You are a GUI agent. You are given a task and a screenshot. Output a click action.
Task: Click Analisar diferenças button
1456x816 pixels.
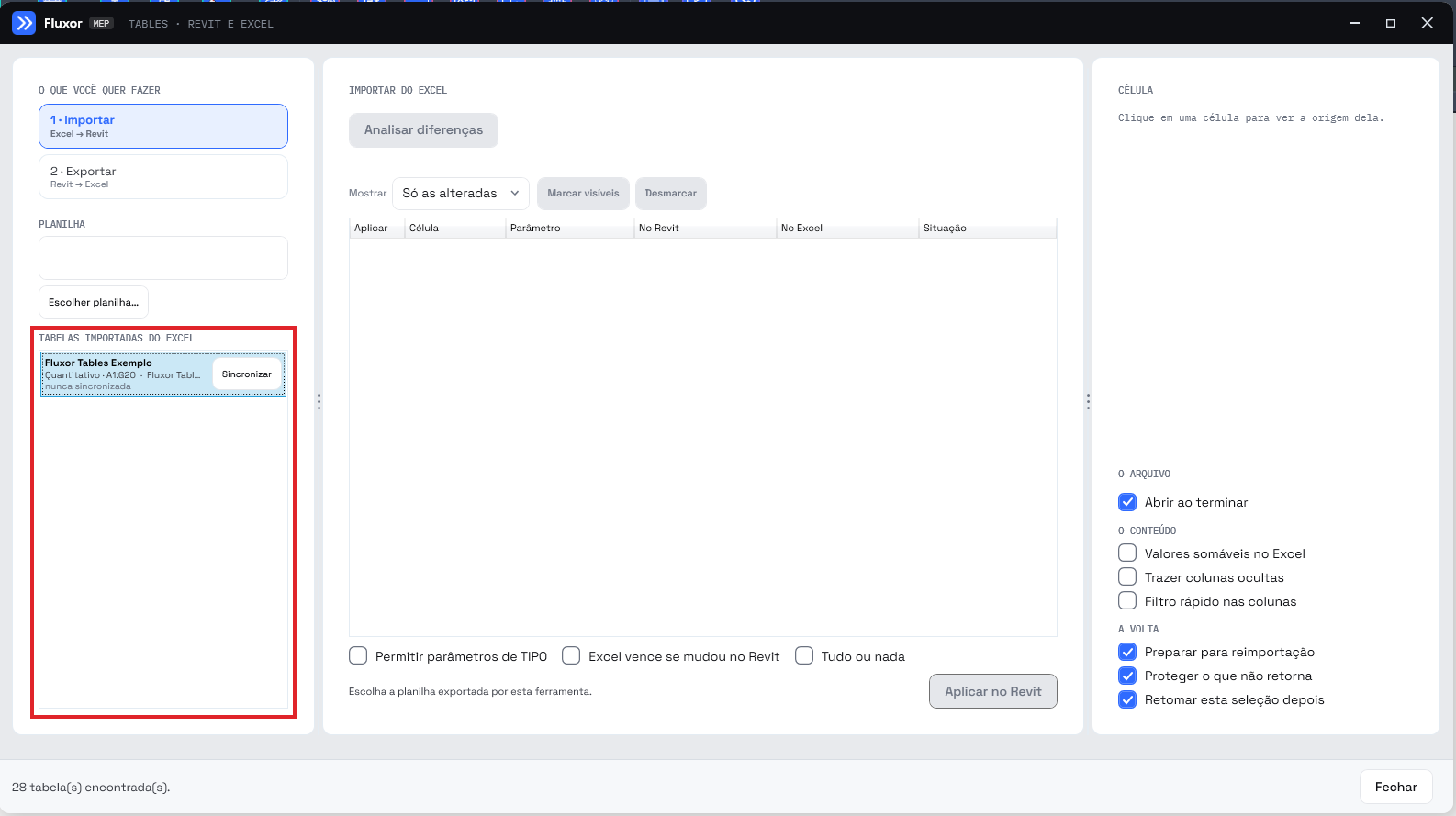tap(423, 130)
